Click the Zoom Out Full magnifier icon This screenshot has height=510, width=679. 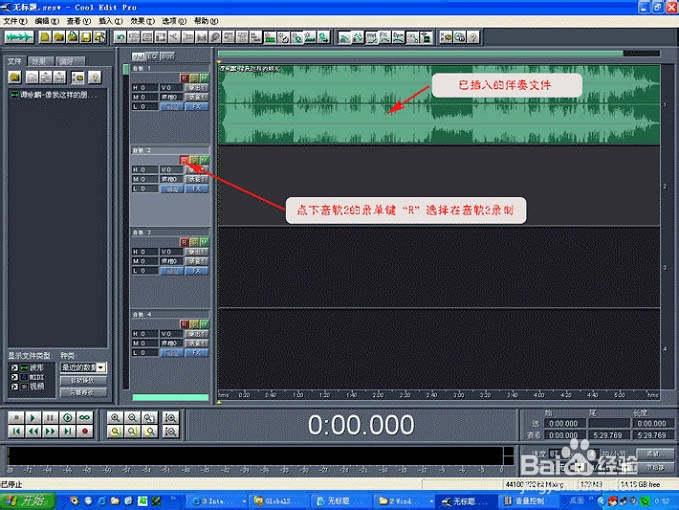tap(149, 418)
